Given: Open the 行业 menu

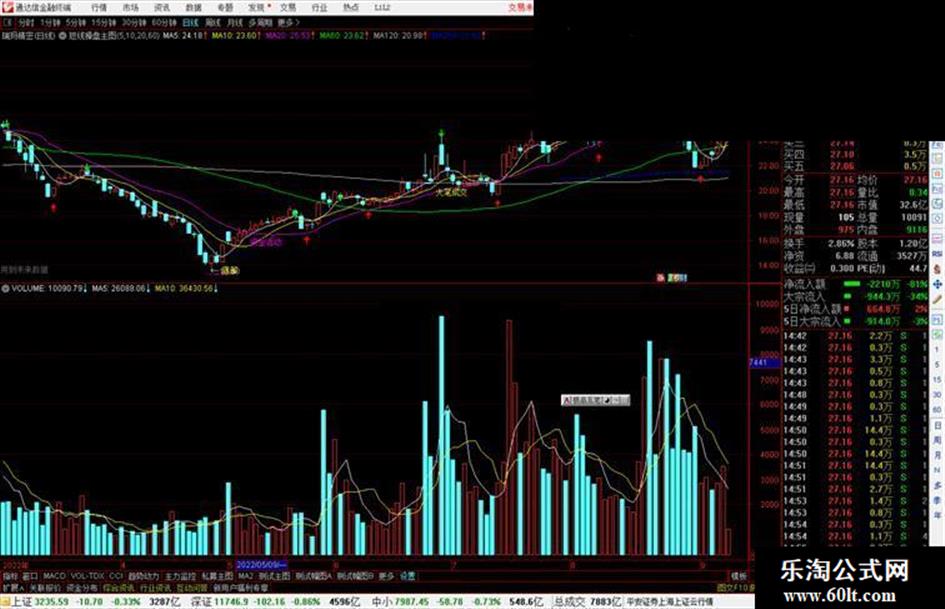Looking at the screenshot, I should click(319, 7).
